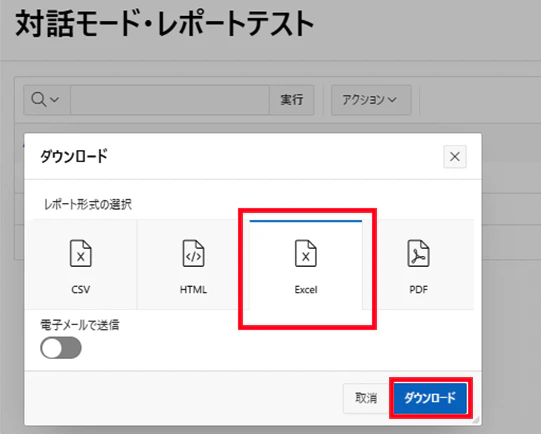Click the 実行 button
The image size is (541, 434).
click(292, 100)
